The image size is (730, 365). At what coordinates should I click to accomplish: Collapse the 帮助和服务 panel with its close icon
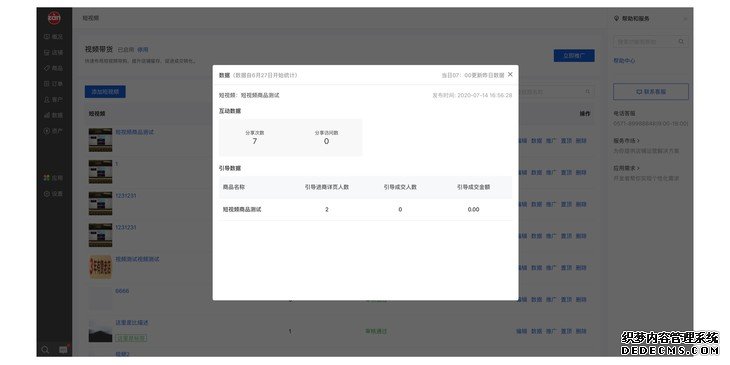[x=685, y=19]
